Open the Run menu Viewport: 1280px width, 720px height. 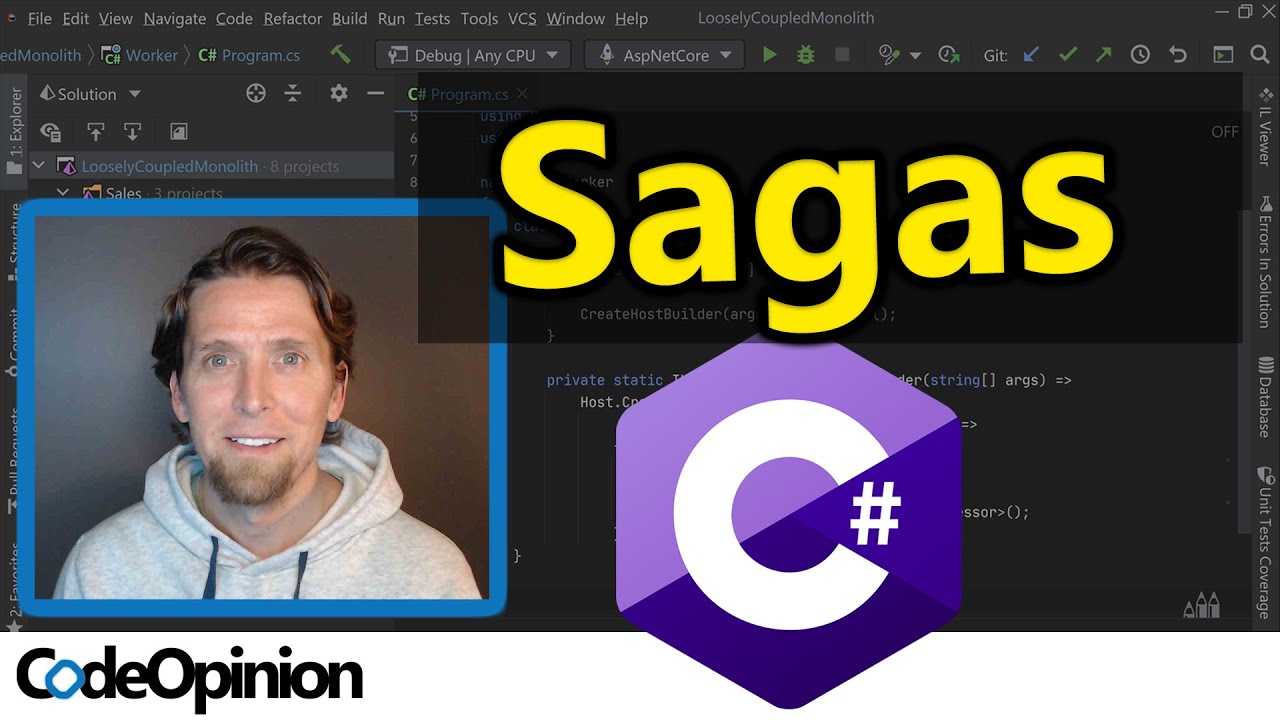click(391, 18)
